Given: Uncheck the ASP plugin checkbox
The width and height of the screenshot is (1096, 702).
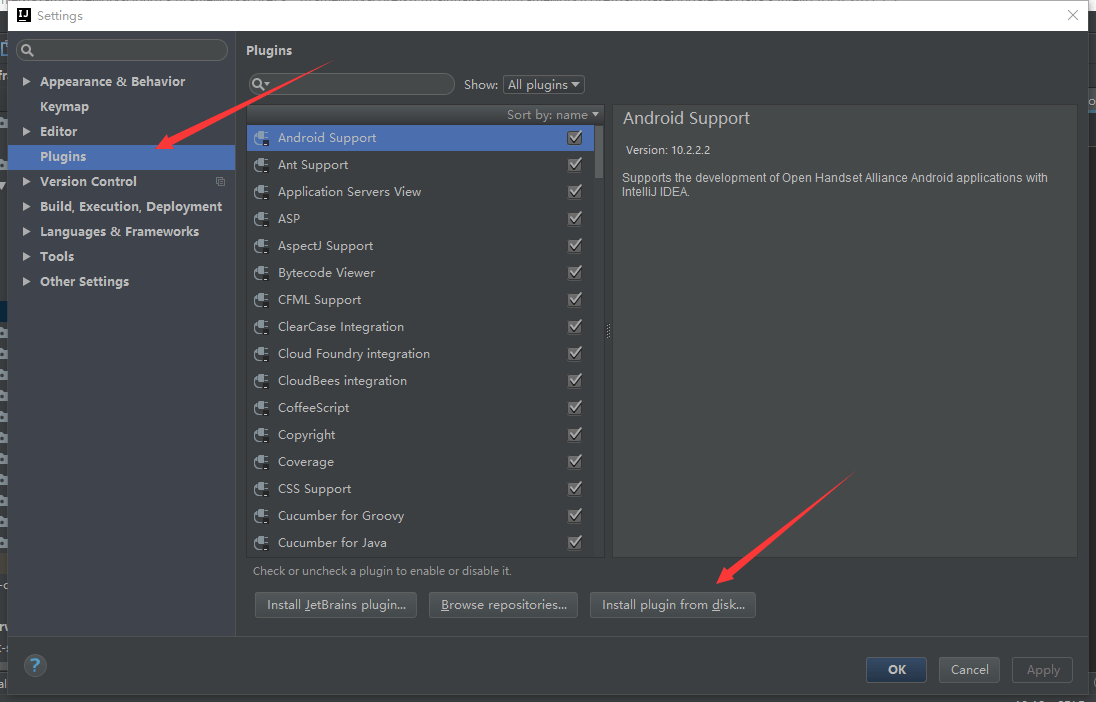Looking at the screenshot, I should click(575, 218).
